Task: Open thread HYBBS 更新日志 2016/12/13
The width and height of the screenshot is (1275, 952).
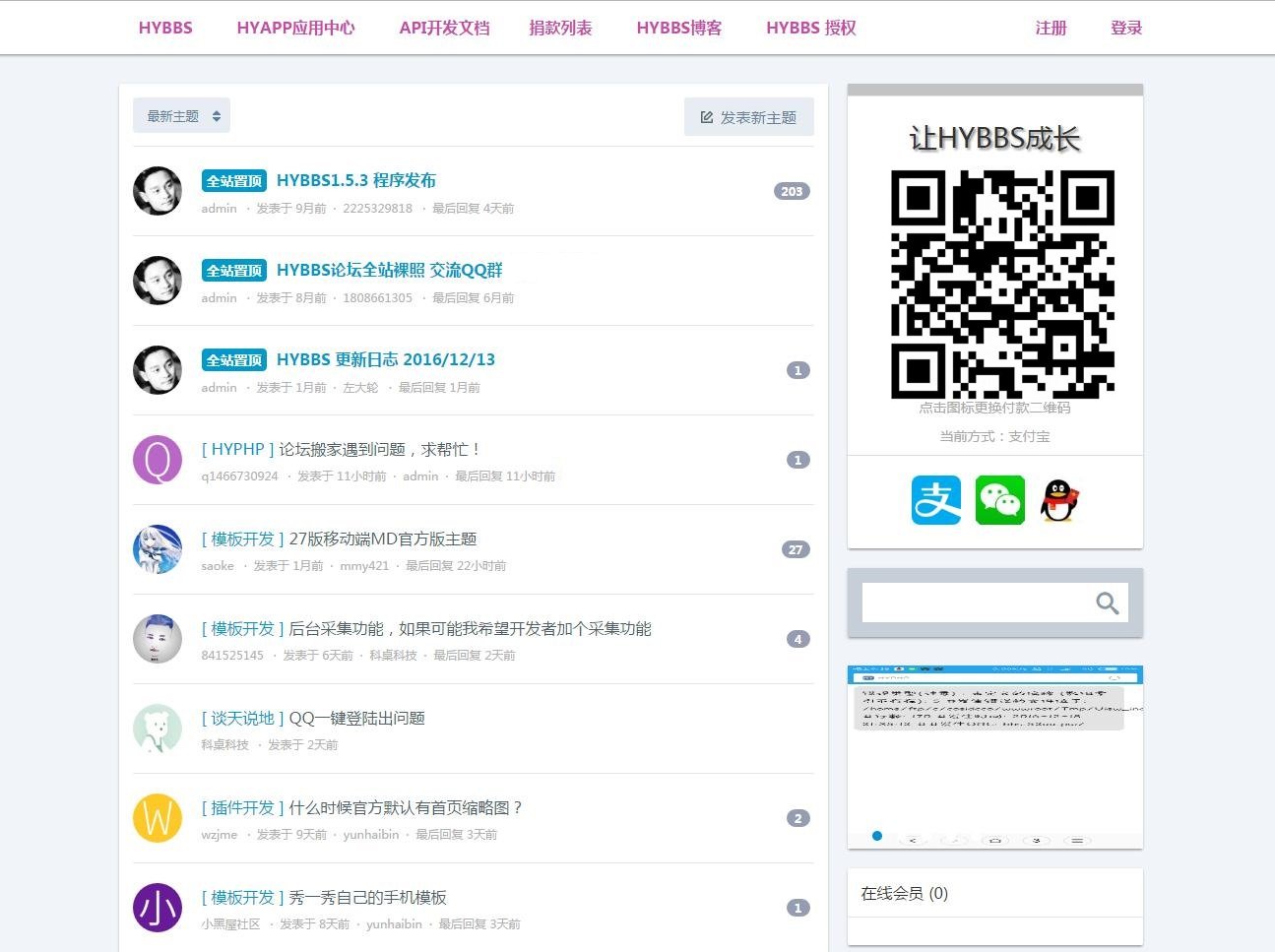Action: click(386, 359)
